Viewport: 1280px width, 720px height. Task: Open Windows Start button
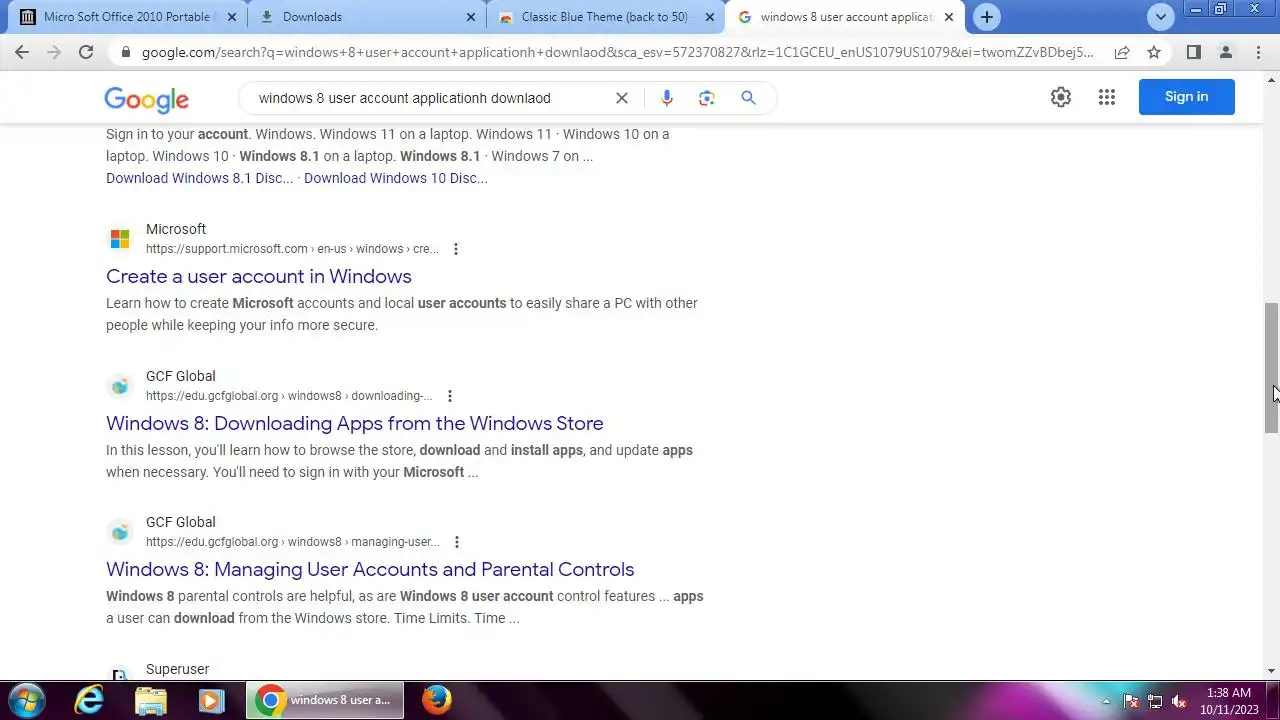pyautogui.click(x=25, y=700)
